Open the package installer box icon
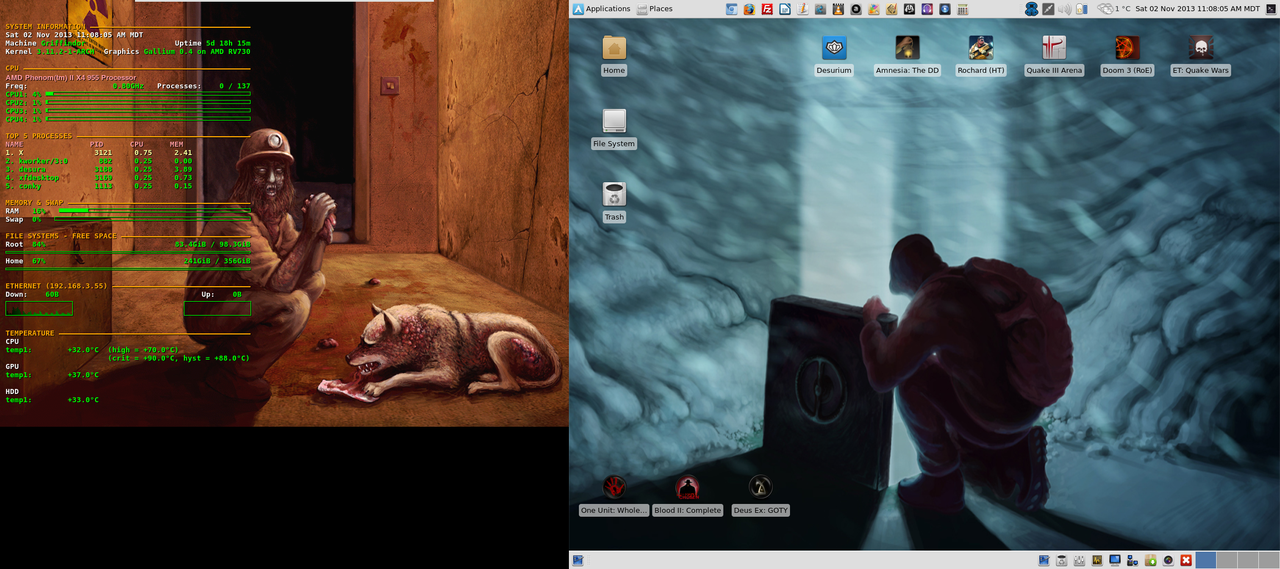The width and height of the screenshot is (1280, 569). 1150,560
